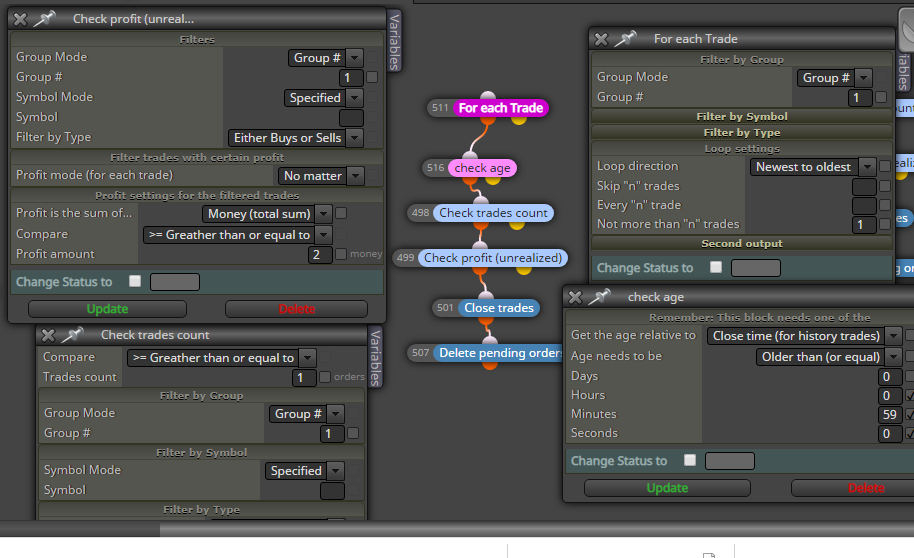Open Get the age relative to dropdown
914x558 pixels.
point(804,336)
